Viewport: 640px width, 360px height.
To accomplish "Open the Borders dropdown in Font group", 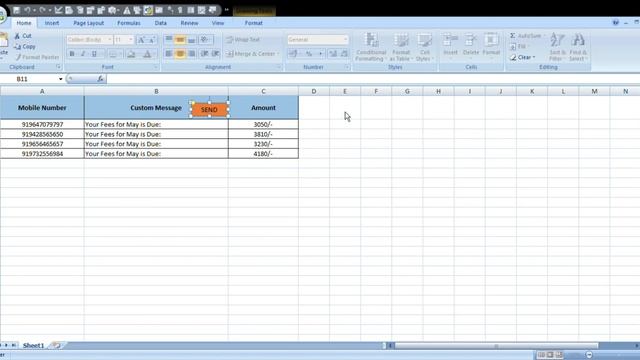I will point(120,53).
